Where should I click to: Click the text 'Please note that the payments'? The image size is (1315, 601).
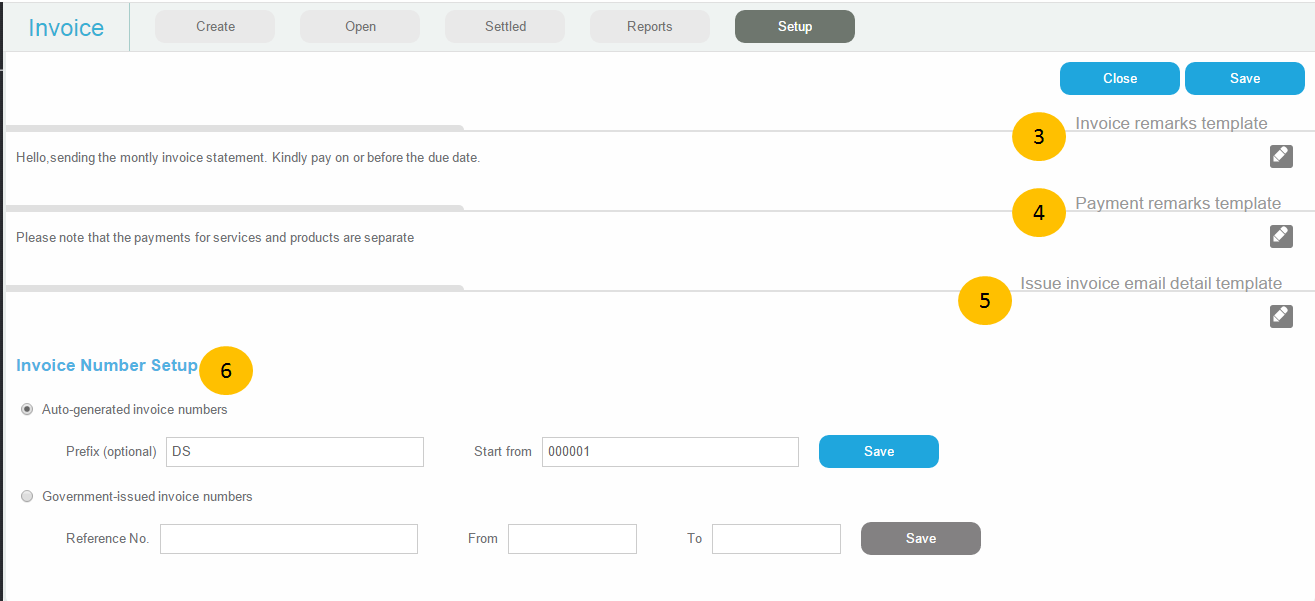[215, 238]
